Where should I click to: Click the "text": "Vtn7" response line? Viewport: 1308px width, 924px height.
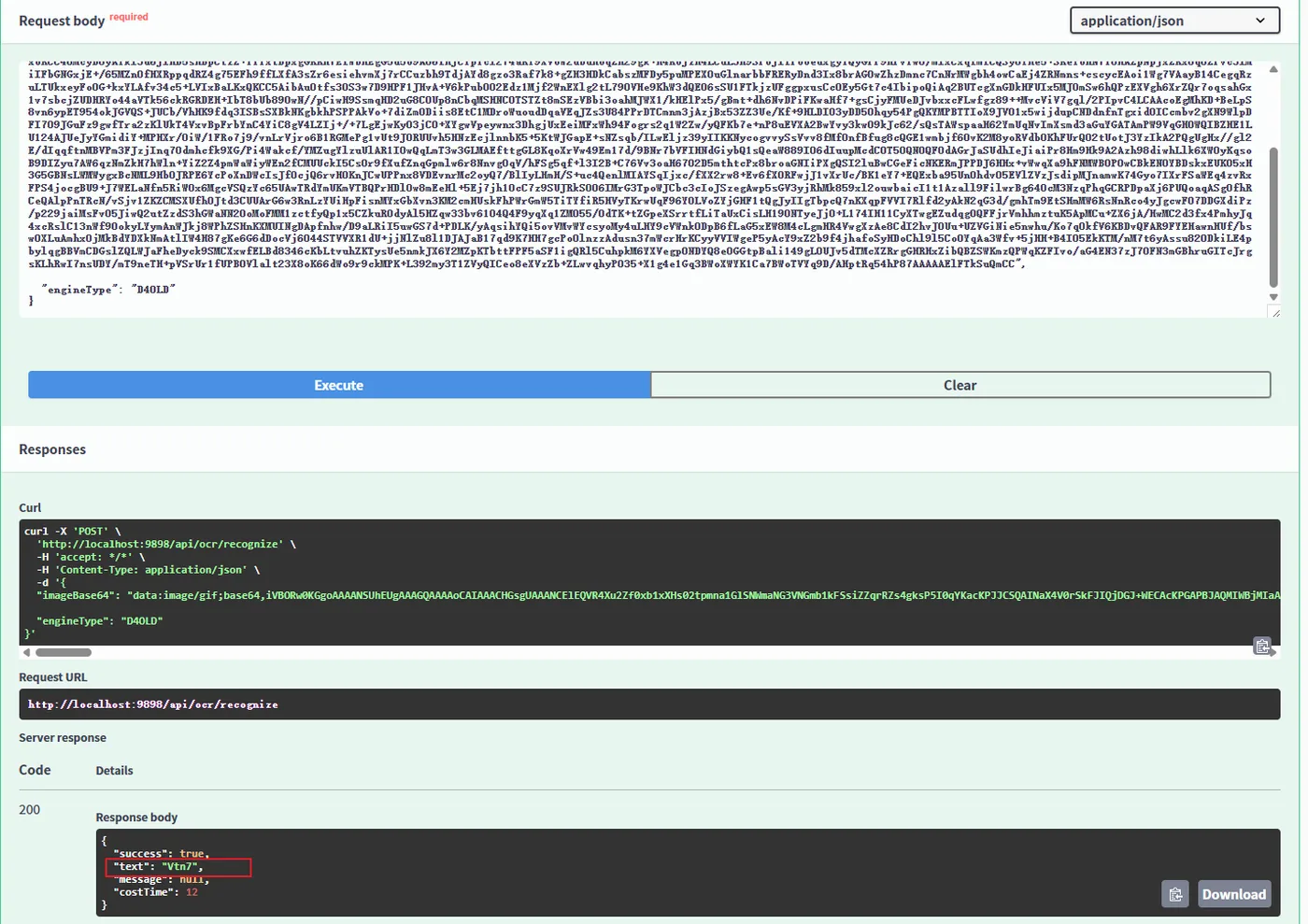(158, 867)
